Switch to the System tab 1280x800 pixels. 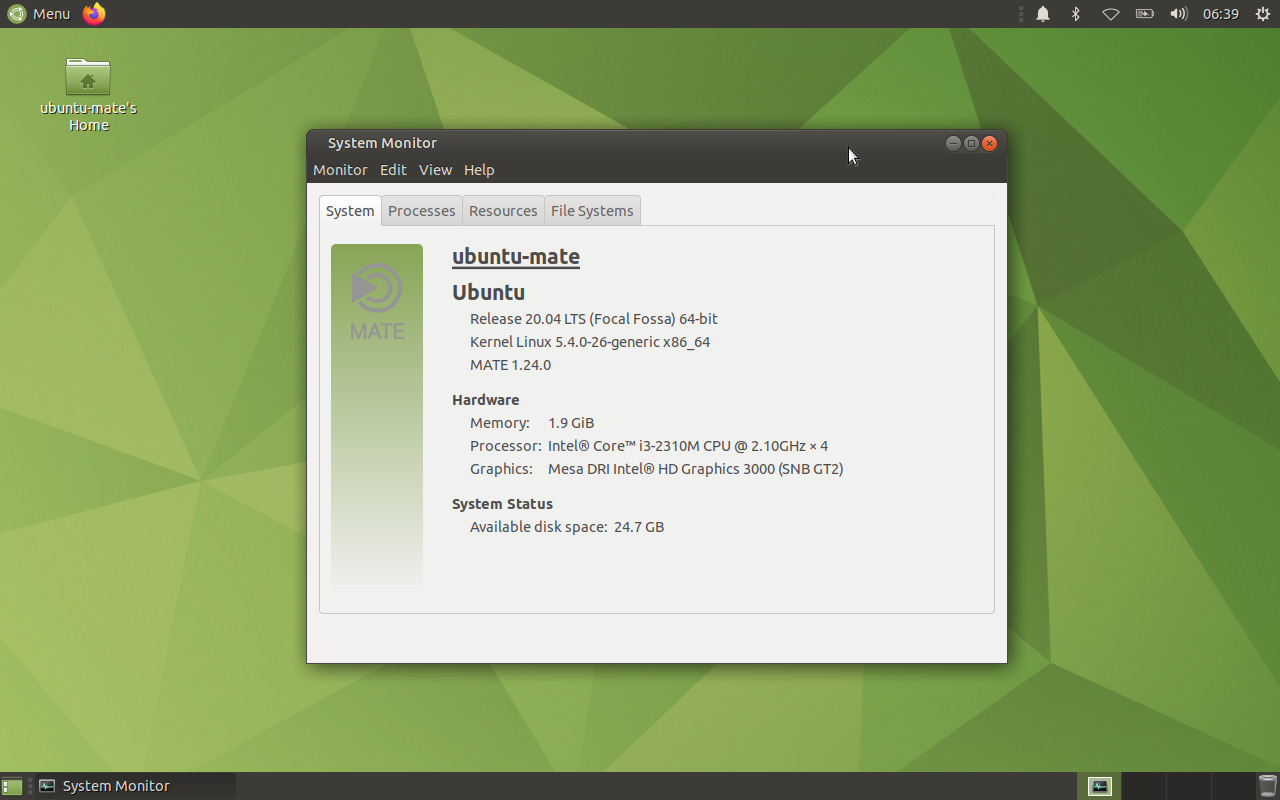(x=350, y=211)
